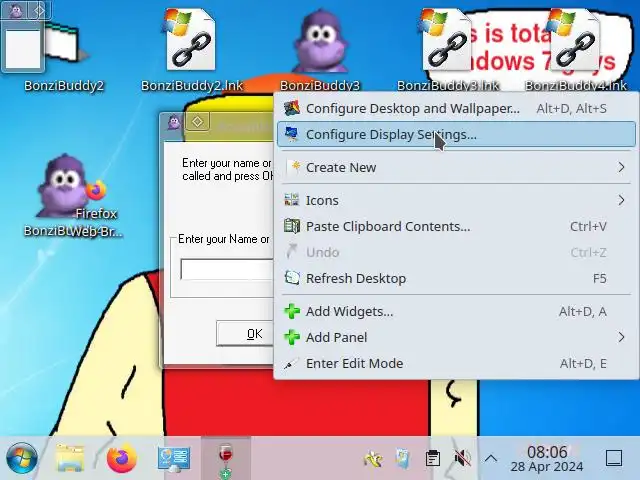Open the Icons submenu
This screenshot has width=640, height=480.
456,200
